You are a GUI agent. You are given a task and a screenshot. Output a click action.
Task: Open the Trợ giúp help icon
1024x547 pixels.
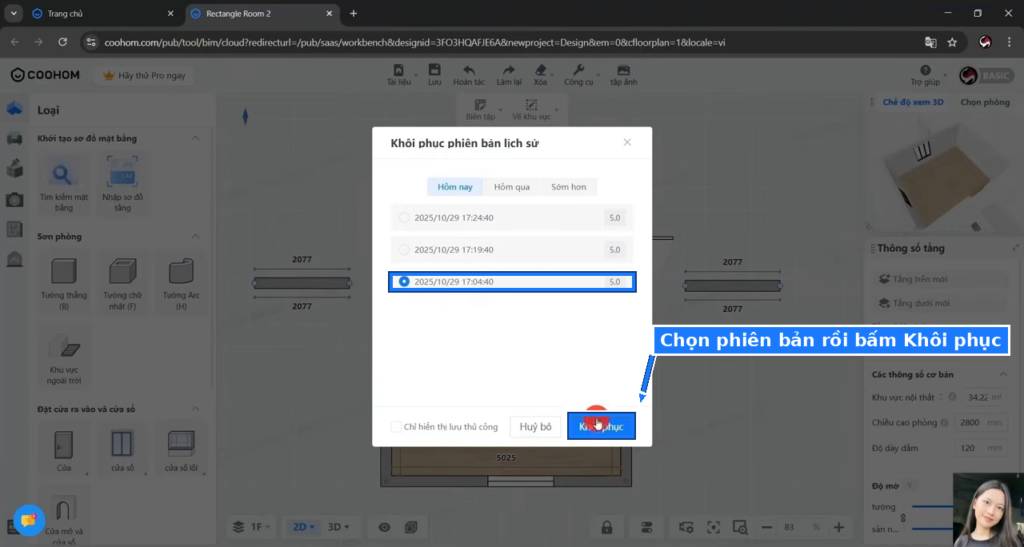click(925, 70)
